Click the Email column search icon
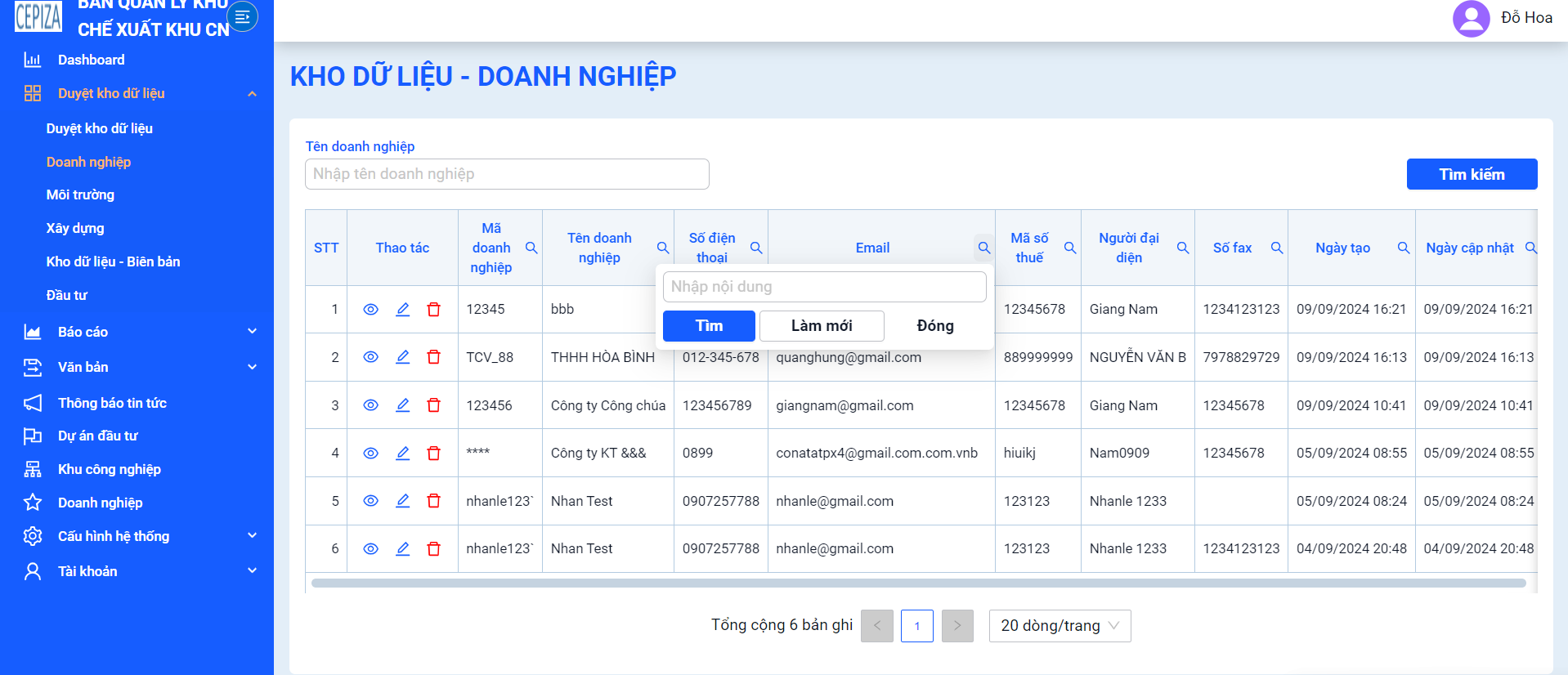1568x675 pixels. click(x=984, y=248)
